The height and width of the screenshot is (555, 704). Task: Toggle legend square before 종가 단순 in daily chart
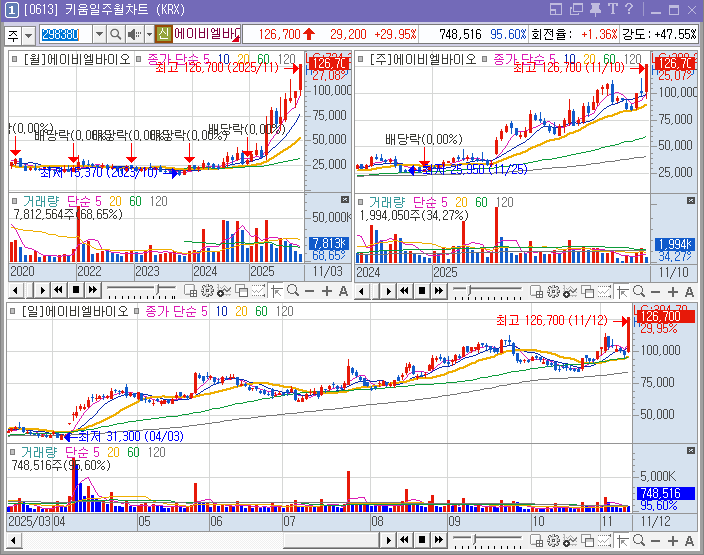click(x=137, y=311)
